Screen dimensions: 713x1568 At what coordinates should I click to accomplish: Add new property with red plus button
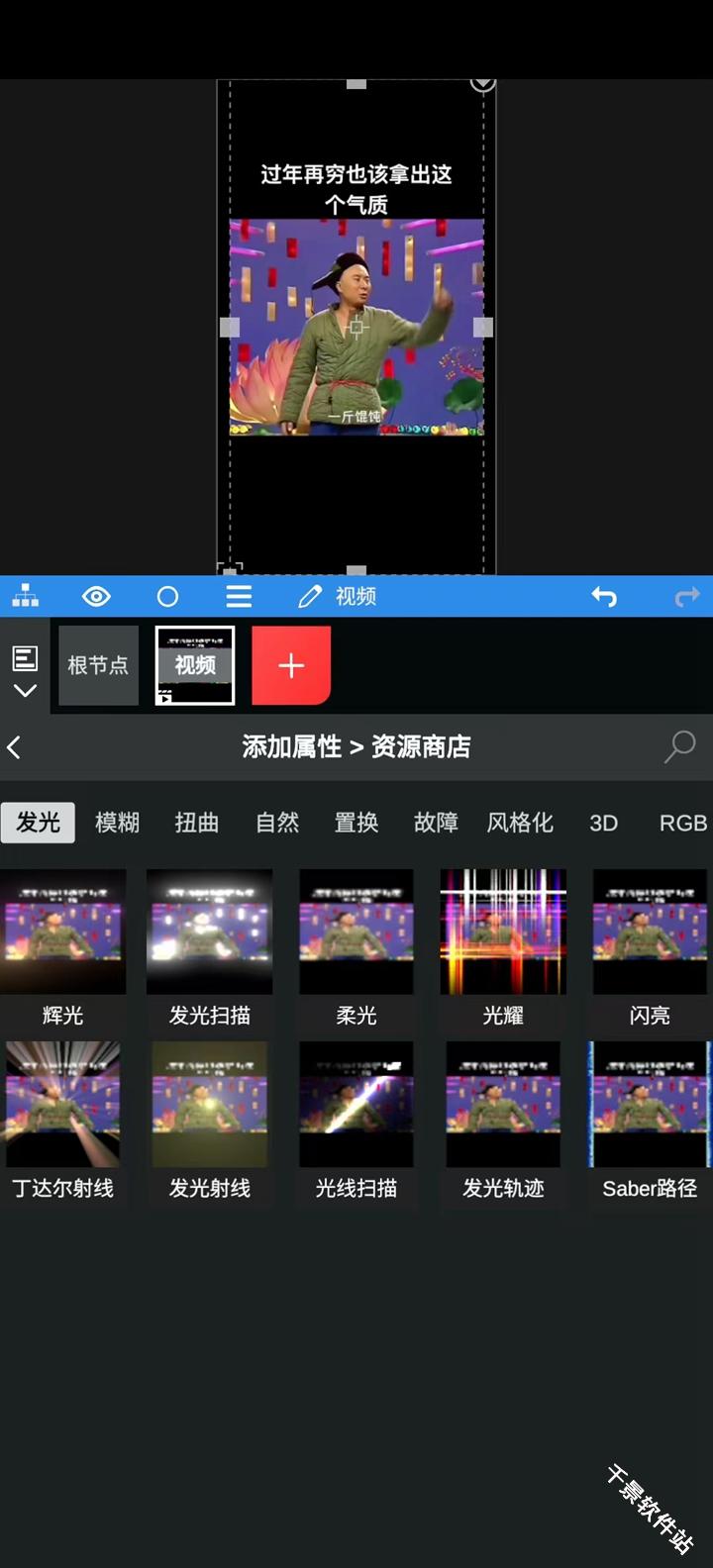click(x=291, y=665)
